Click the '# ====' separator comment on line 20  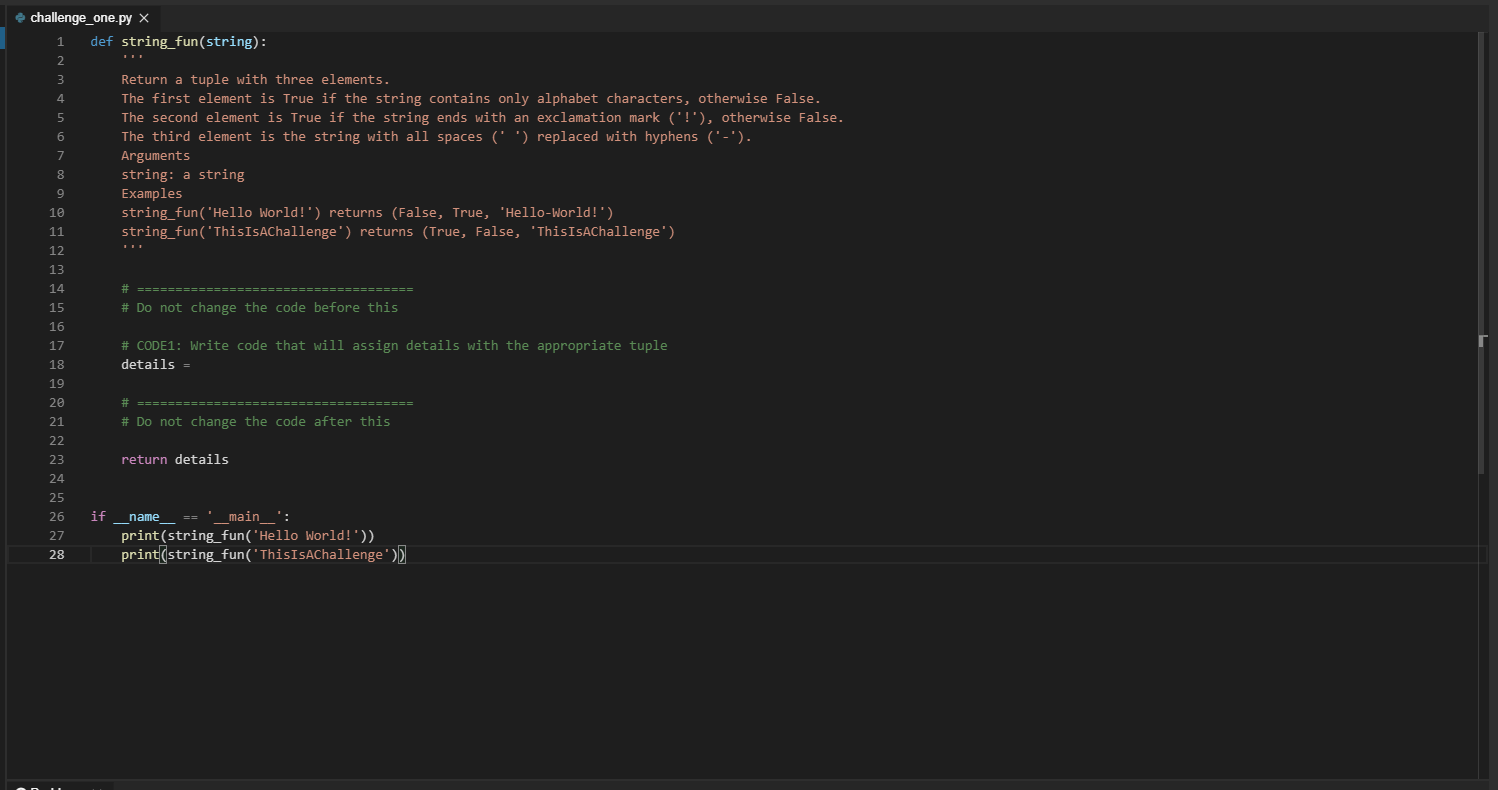pos(267,403)
